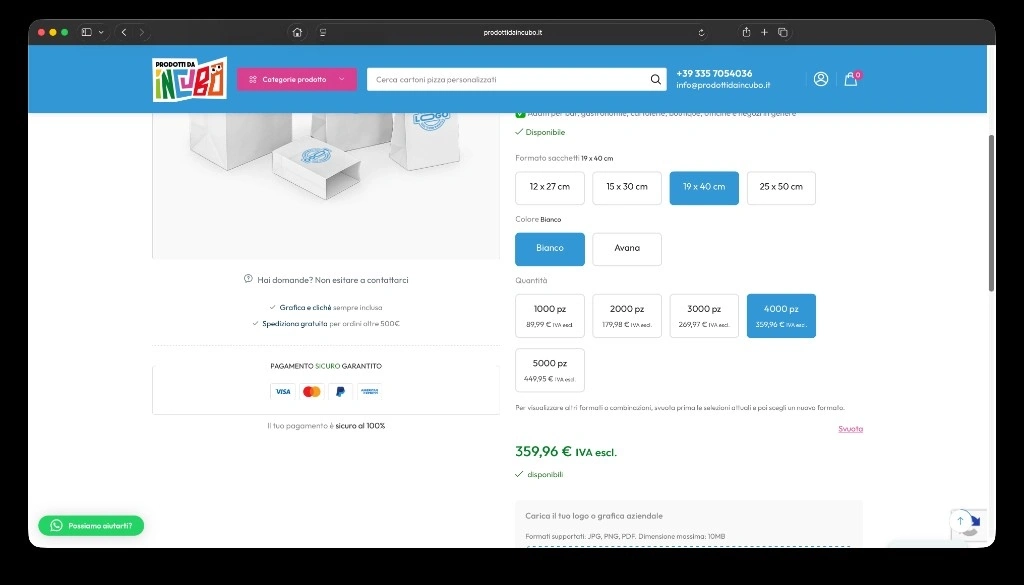
Task: Select the 12 x 27 cm format
Action: click(x=550, y=187)
